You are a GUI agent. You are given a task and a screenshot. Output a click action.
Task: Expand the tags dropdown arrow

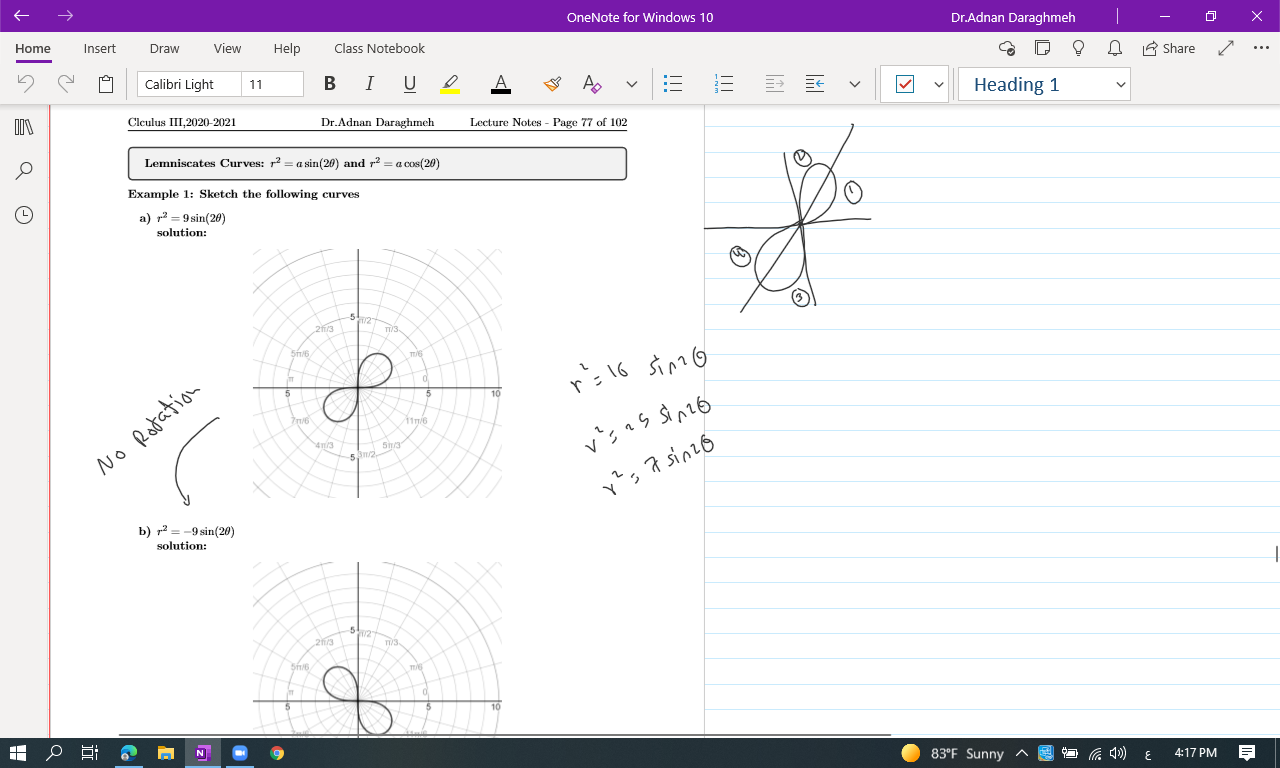coord(938,85)
